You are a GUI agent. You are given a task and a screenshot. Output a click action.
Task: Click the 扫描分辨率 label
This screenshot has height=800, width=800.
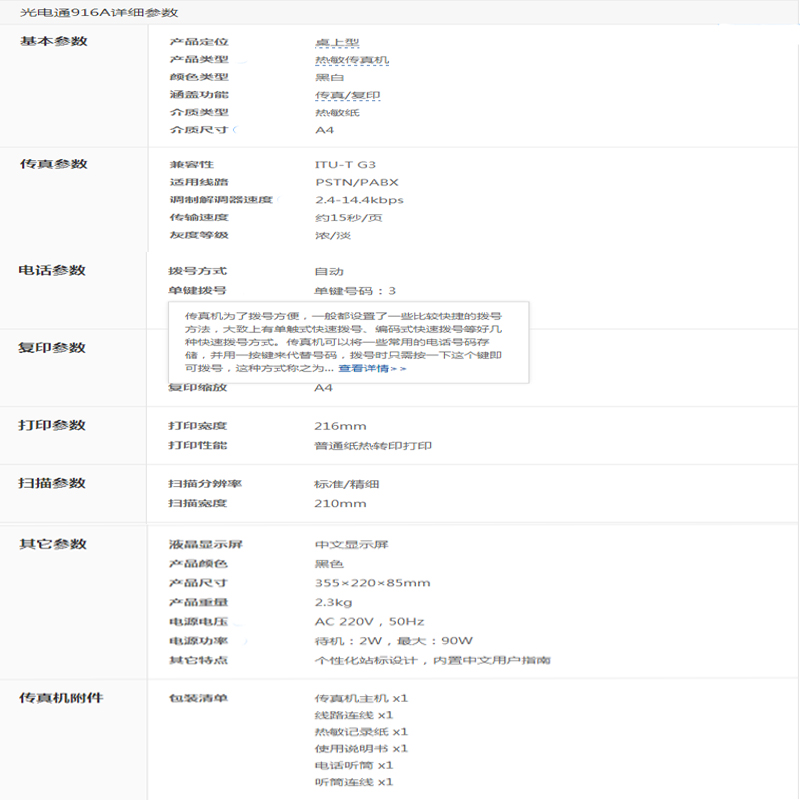(x=205, y=484)
